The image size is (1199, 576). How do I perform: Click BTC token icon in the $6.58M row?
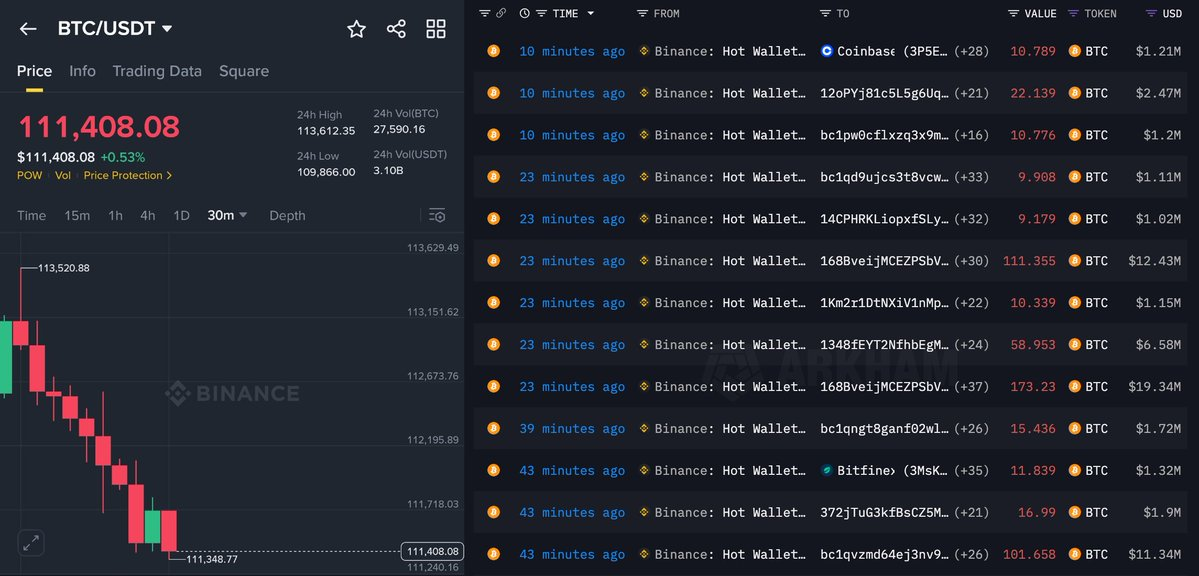point(1074,345)
